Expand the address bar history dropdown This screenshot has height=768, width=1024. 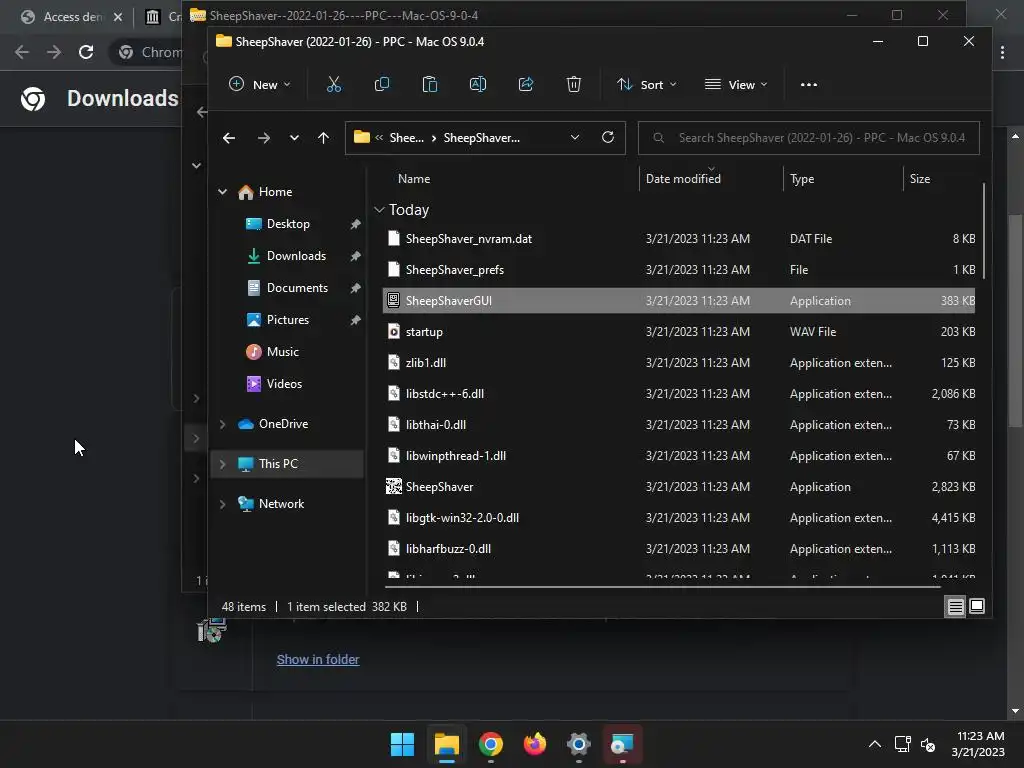click(575, 137)
